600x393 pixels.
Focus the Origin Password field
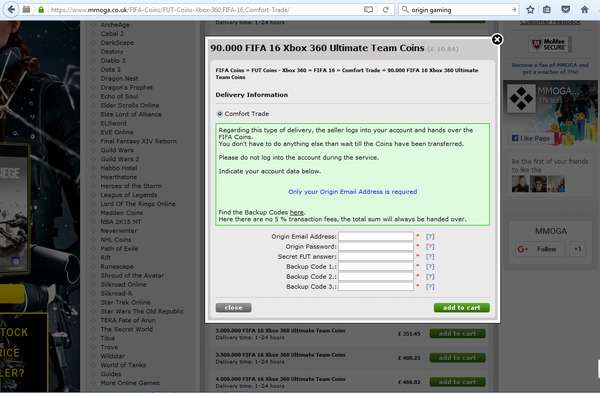tap(376, 246)
